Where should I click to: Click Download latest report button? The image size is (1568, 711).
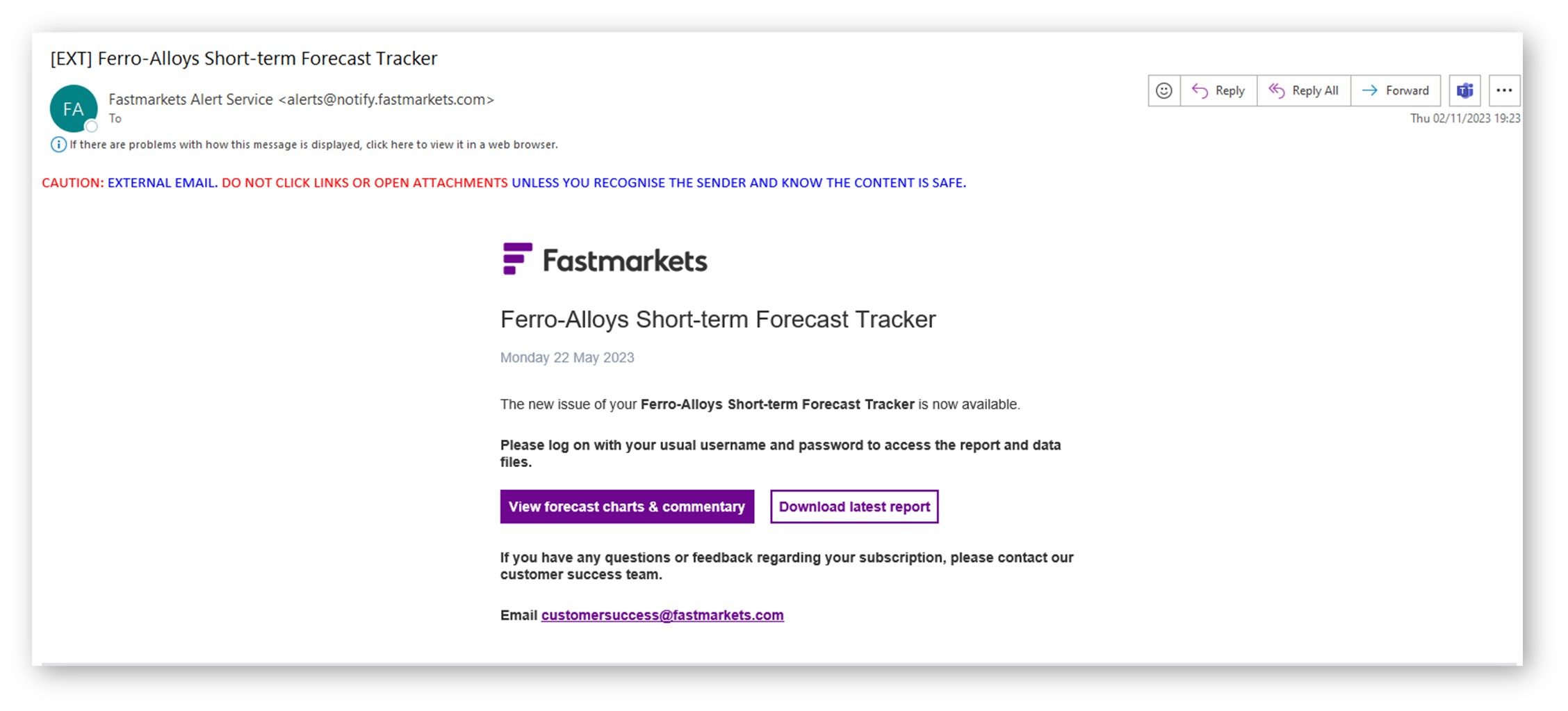click(x=854, y=507)
